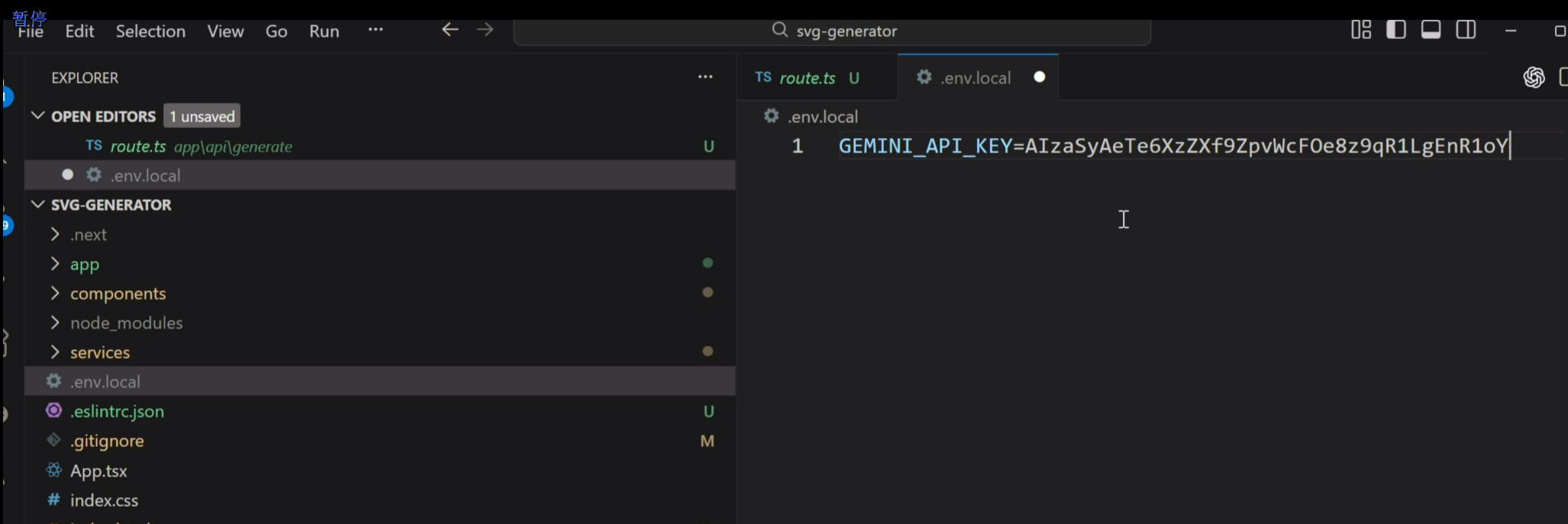Image resolution: width=1568 pixels, height=524 pixels.
Task: Click the API key value text
Action: pyautogui.click(x=1266, y=146)
